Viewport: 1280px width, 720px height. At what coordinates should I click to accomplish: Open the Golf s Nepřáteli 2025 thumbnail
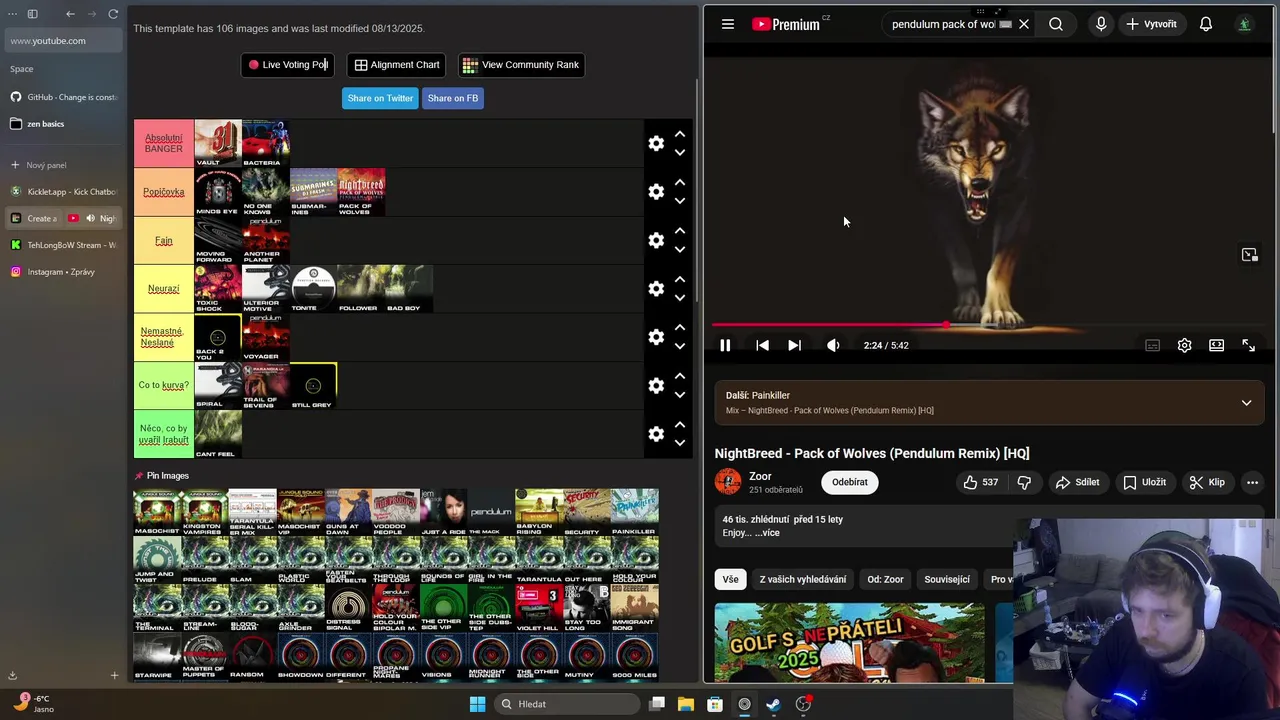pos(849,643)
